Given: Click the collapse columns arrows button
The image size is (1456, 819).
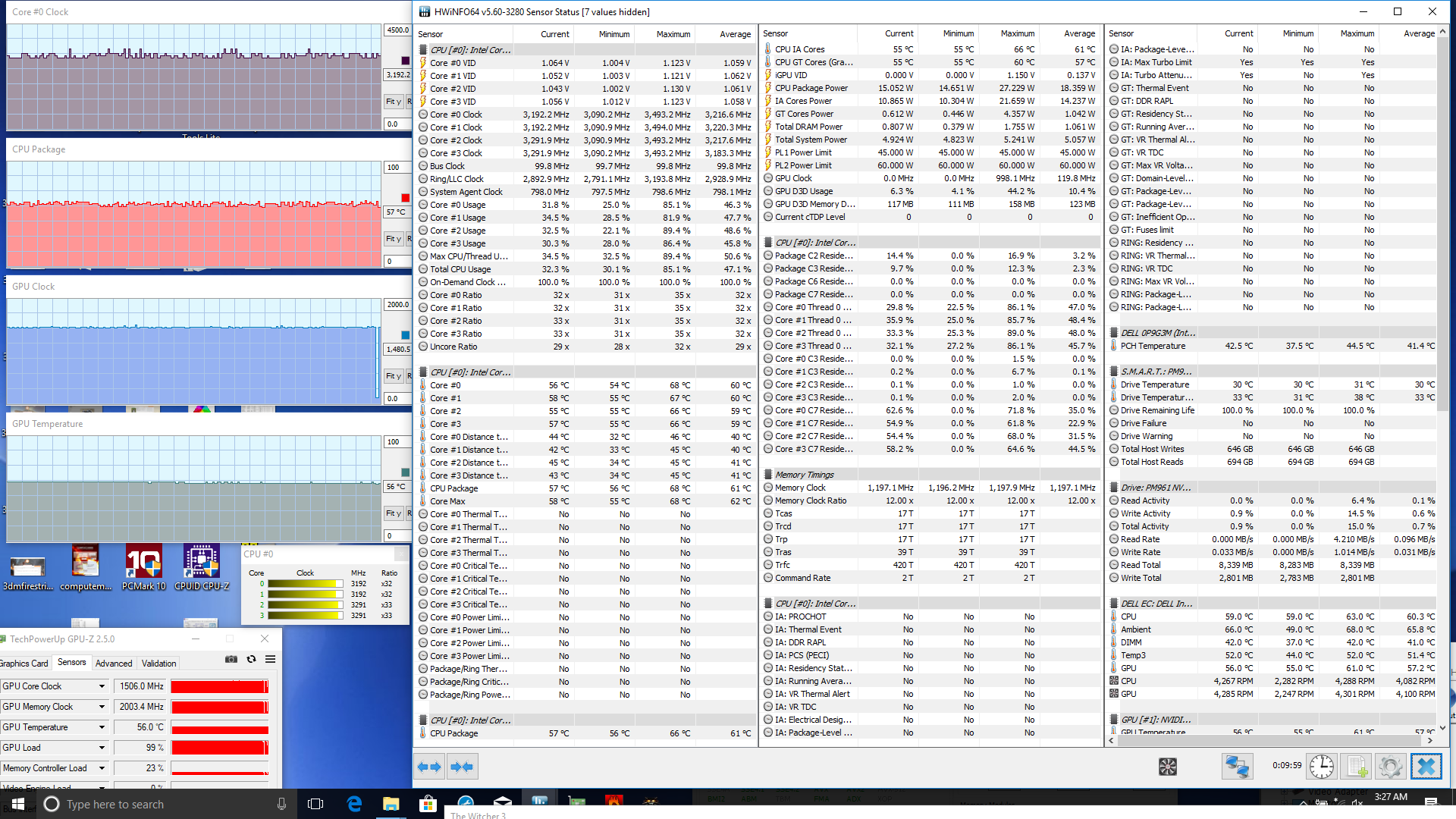Looking at the screenshot, I should 462,767.
